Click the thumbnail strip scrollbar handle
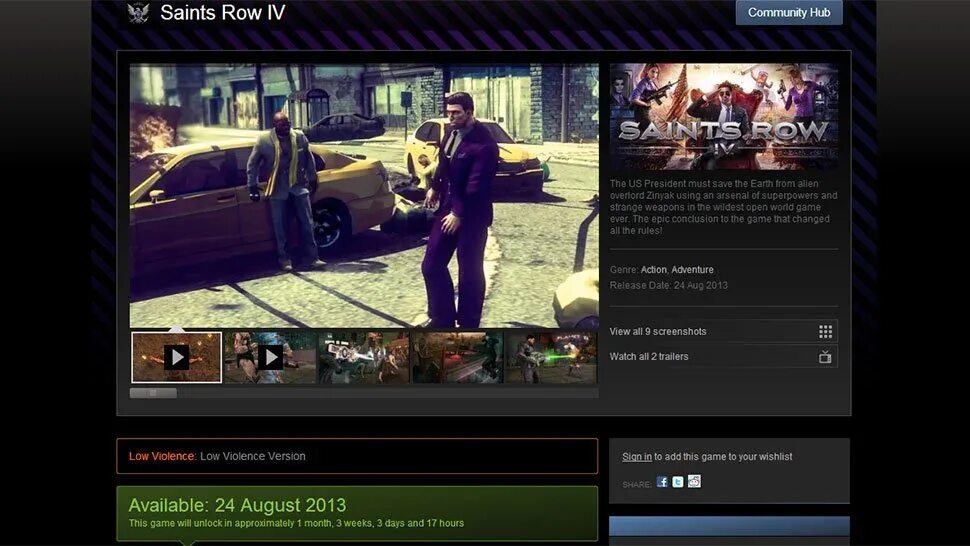Image resolution: width=970 pixels, height=546 pixels. coord(153,393)
